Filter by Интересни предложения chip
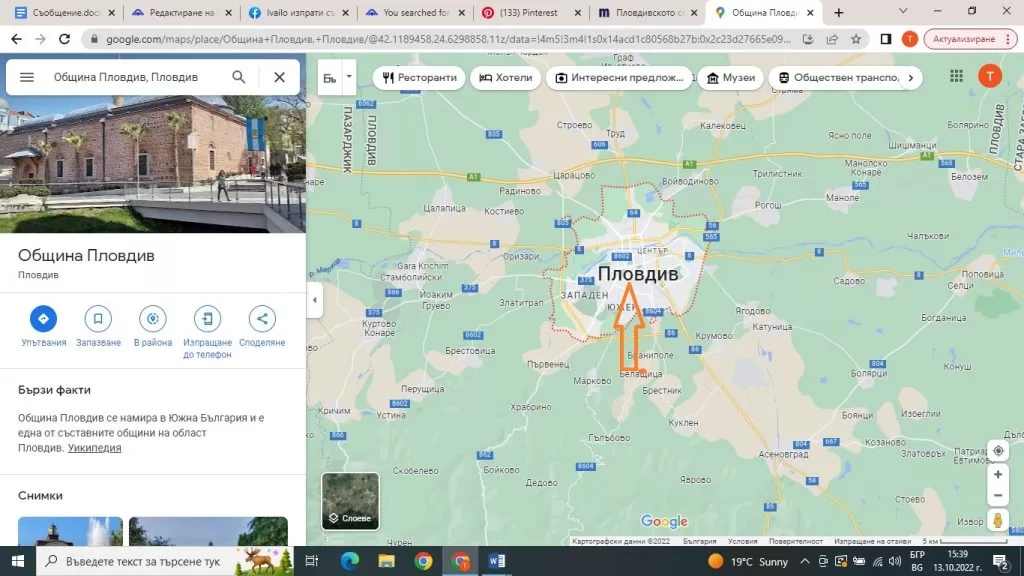The width and height of the screenshot is (1024, 576). click(x=619, y=78)
